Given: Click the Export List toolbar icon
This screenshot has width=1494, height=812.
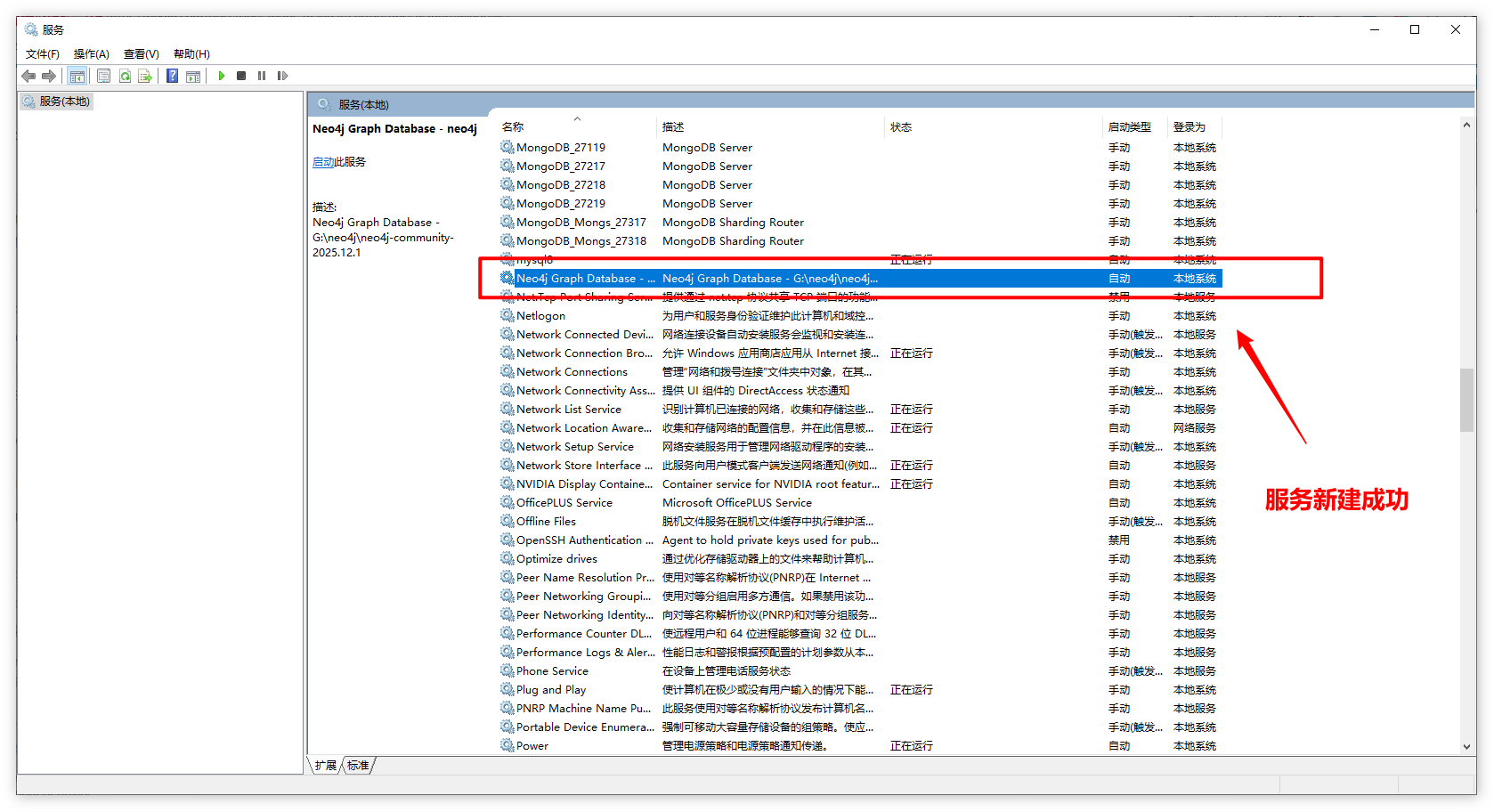Looking at the screenshot, I should point(144,77).
